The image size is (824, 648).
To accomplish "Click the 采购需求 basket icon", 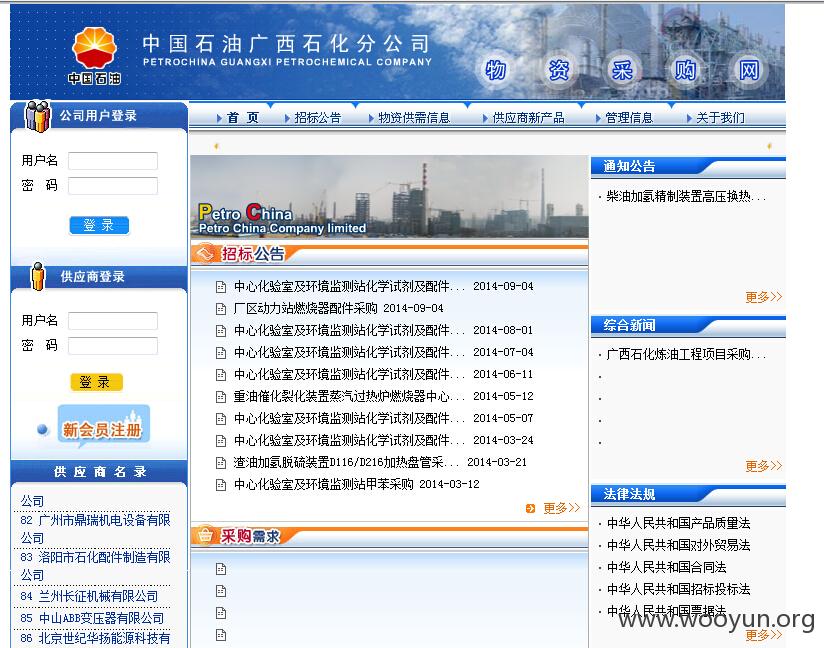I will coord(205,536).
